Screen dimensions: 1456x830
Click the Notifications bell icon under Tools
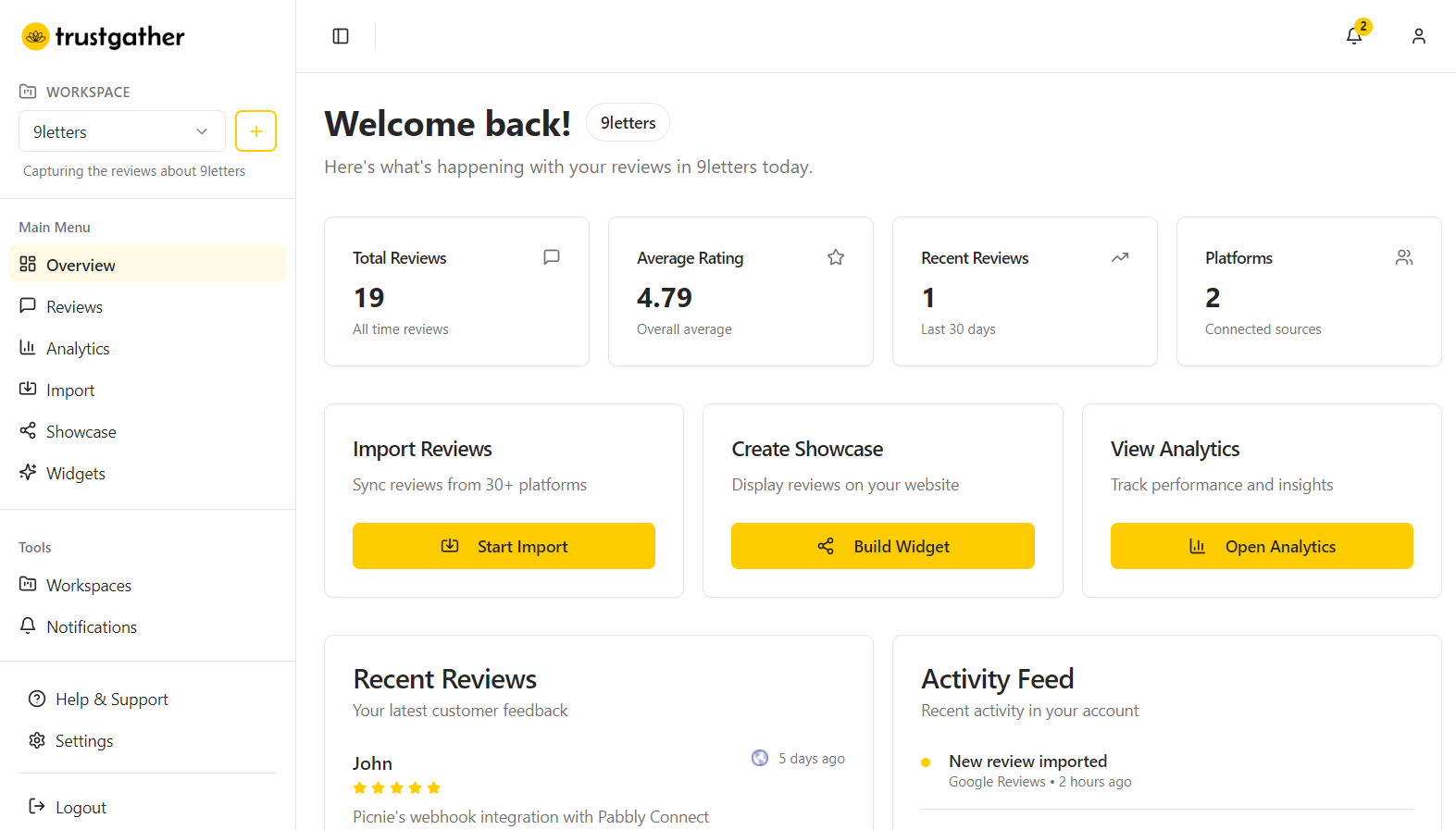pos(28,626)
